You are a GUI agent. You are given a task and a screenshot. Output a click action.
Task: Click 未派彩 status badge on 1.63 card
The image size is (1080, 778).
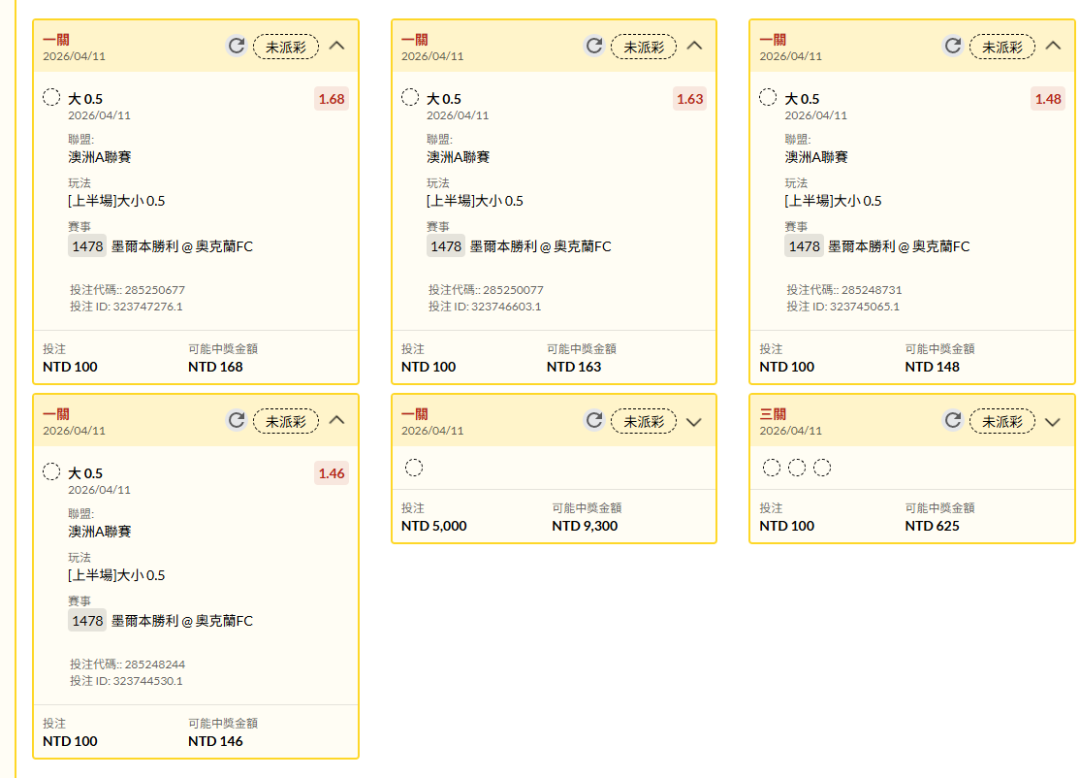pyautogui.click(x=644, y=46)
